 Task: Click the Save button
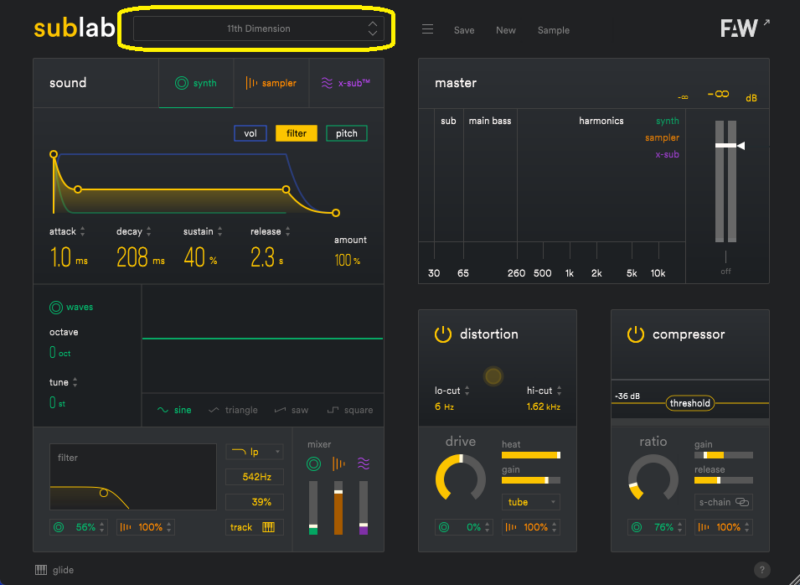[464, 30]
